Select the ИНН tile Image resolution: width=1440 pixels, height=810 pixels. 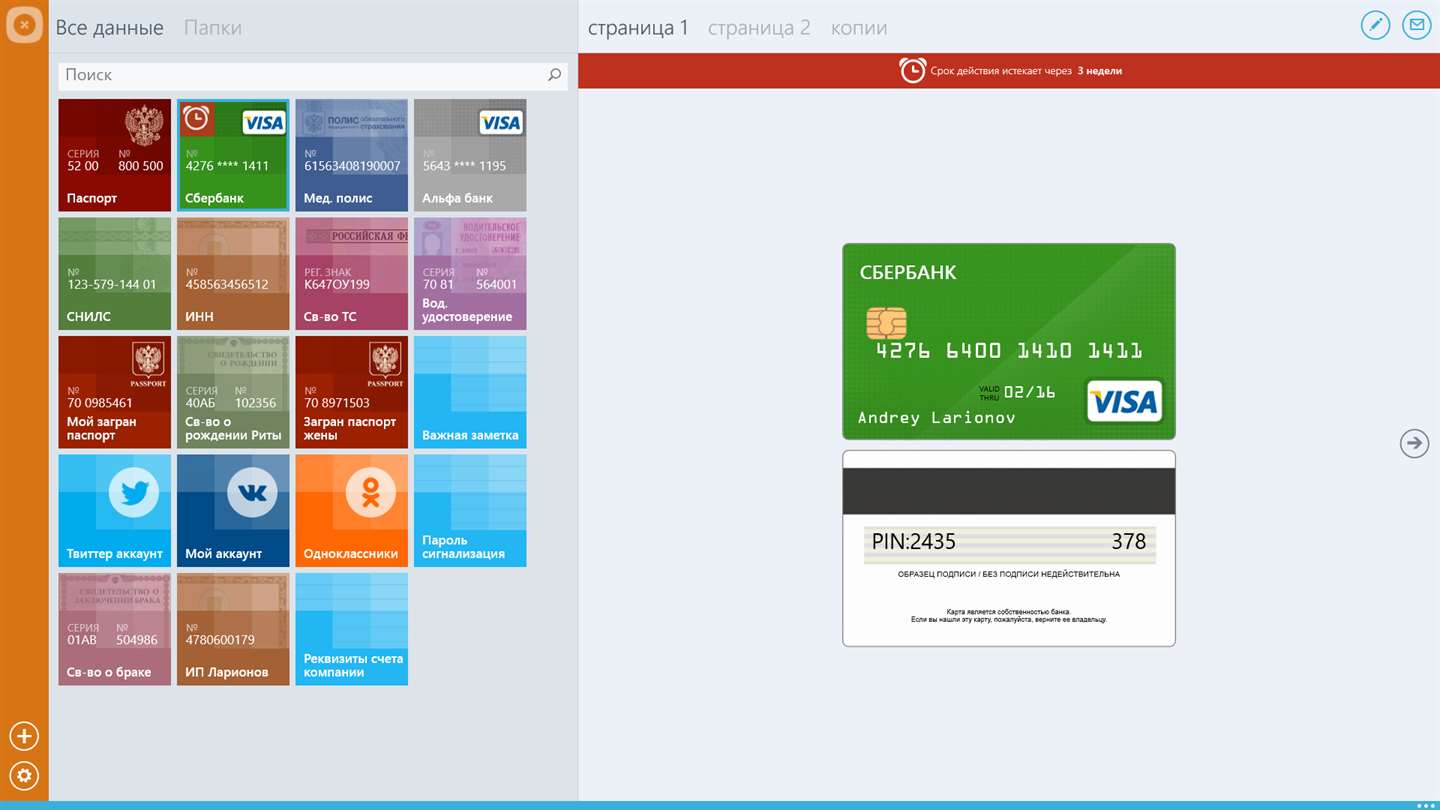pos(233,274)
